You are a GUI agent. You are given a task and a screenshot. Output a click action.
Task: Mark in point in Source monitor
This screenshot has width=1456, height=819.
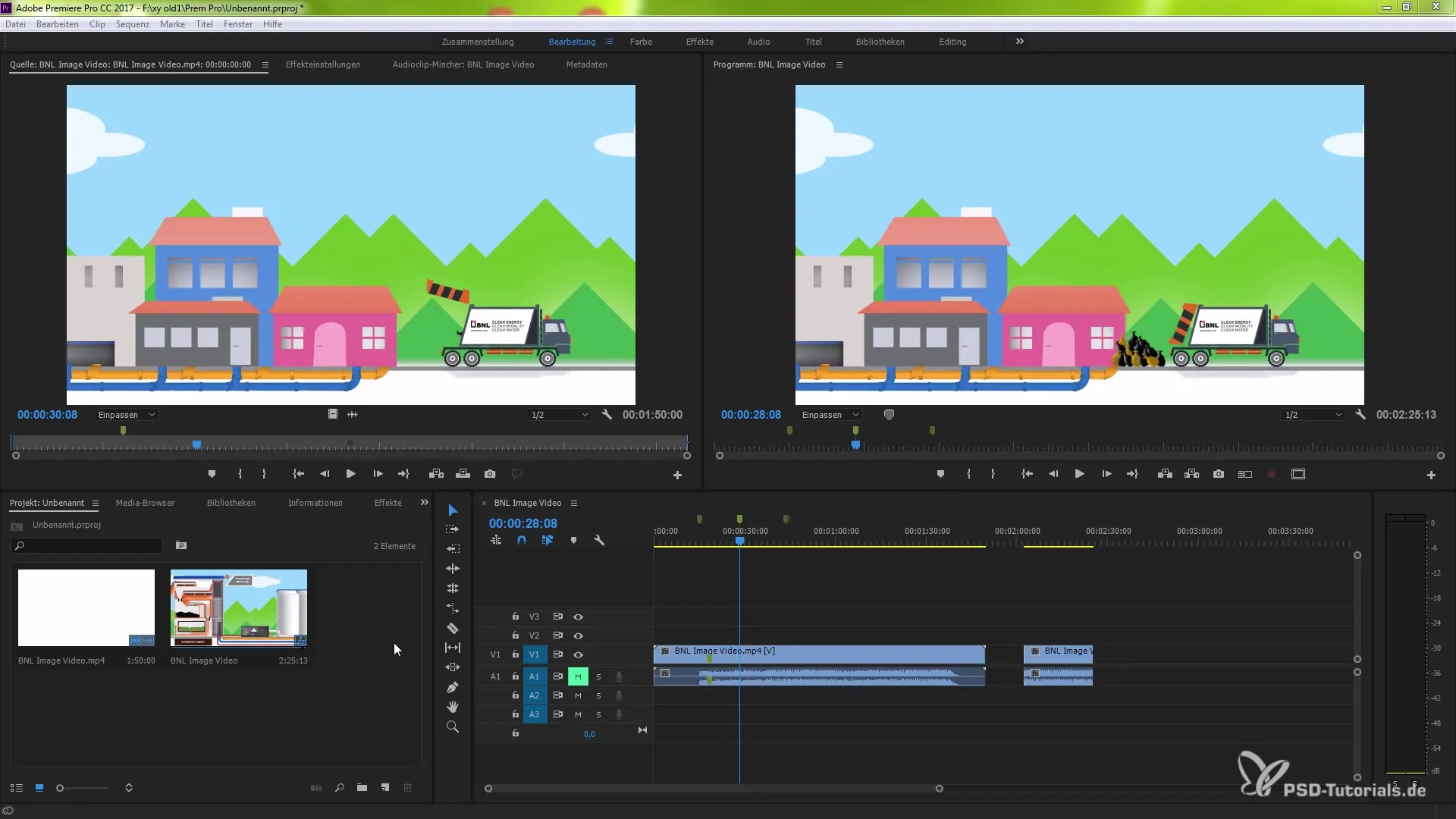tap(240, 474)
